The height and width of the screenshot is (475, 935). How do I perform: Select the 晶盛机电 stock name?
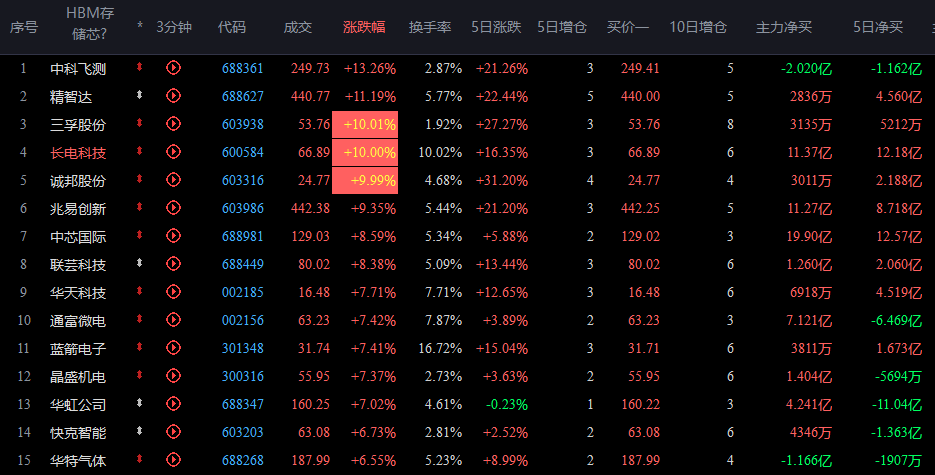click(x=78, y=377)
